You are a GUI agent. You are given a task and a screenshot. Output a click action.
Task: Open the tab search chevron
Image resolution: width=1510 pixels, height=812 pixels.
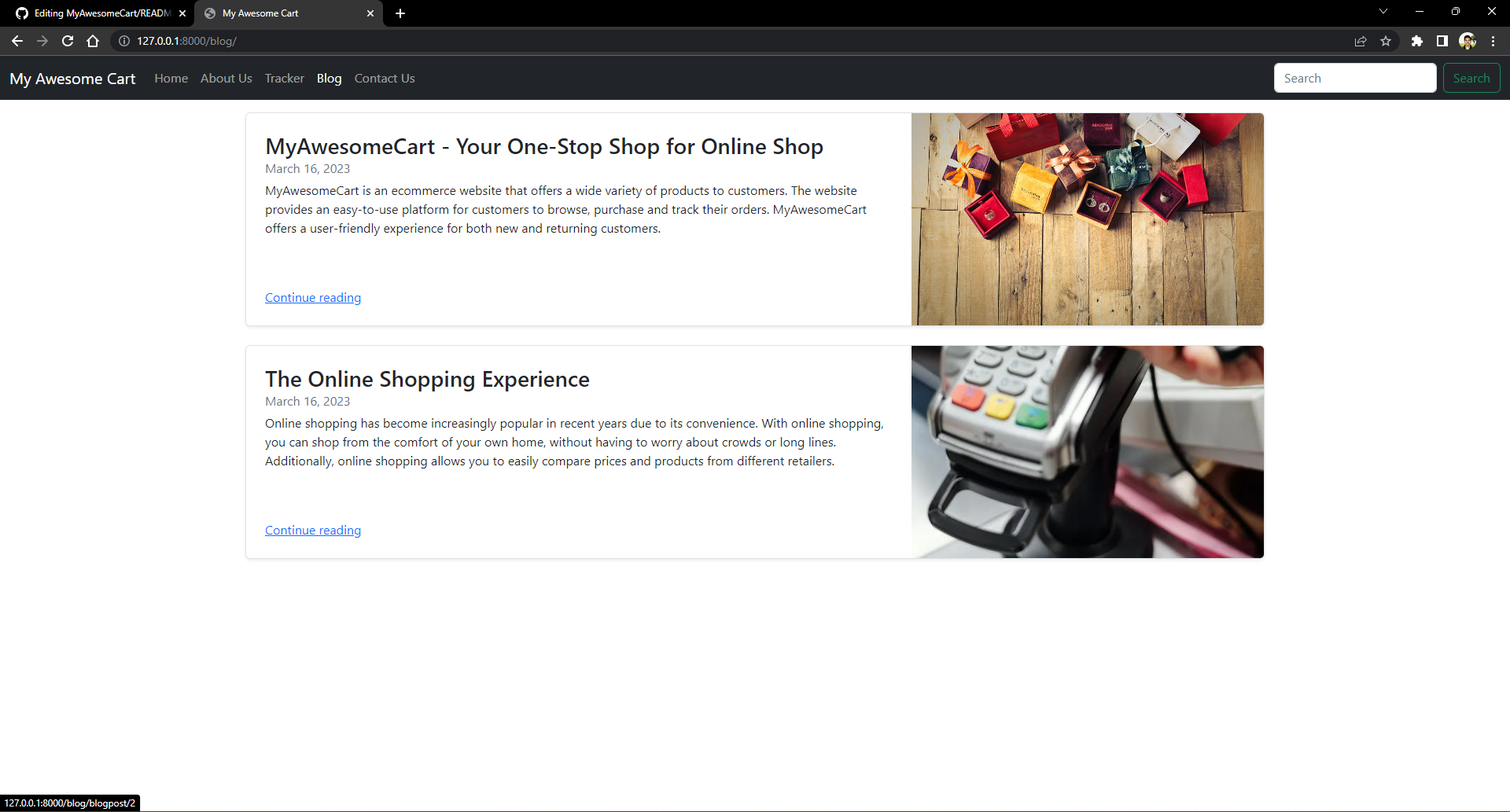point(1383,11)
